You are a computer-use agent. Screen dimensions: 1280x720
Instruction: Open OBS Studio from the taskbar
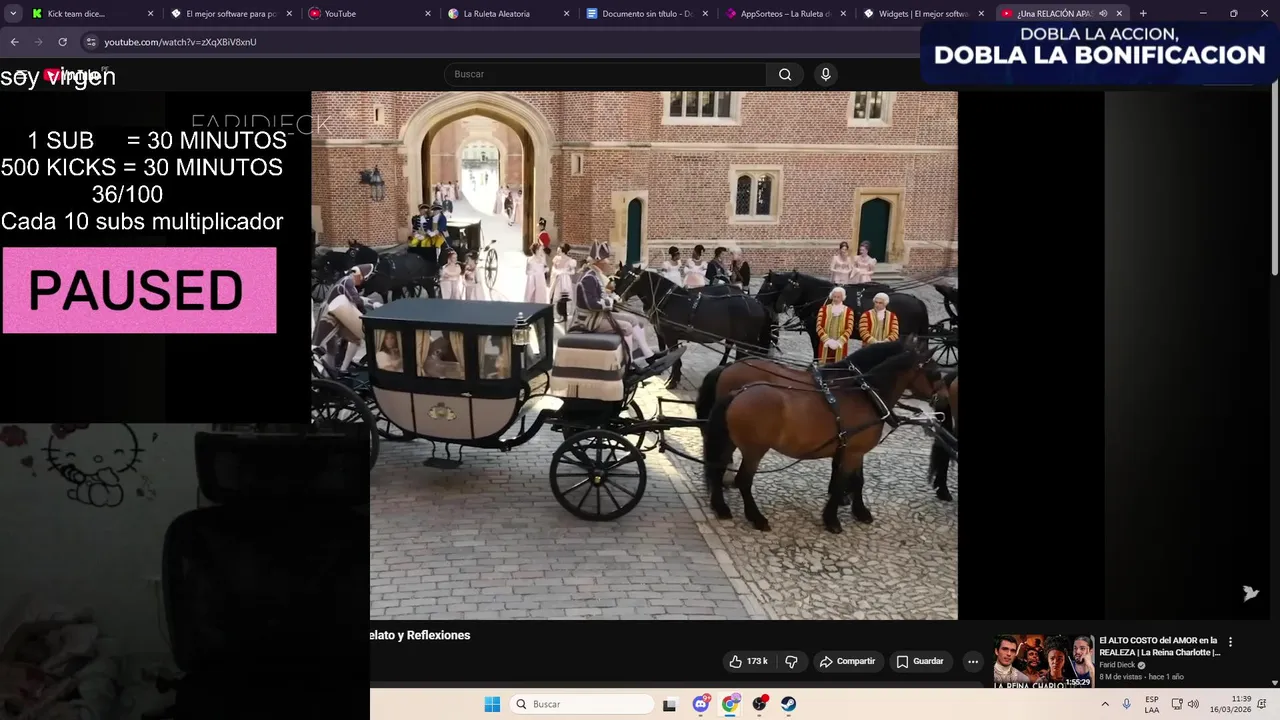point(759,704)
